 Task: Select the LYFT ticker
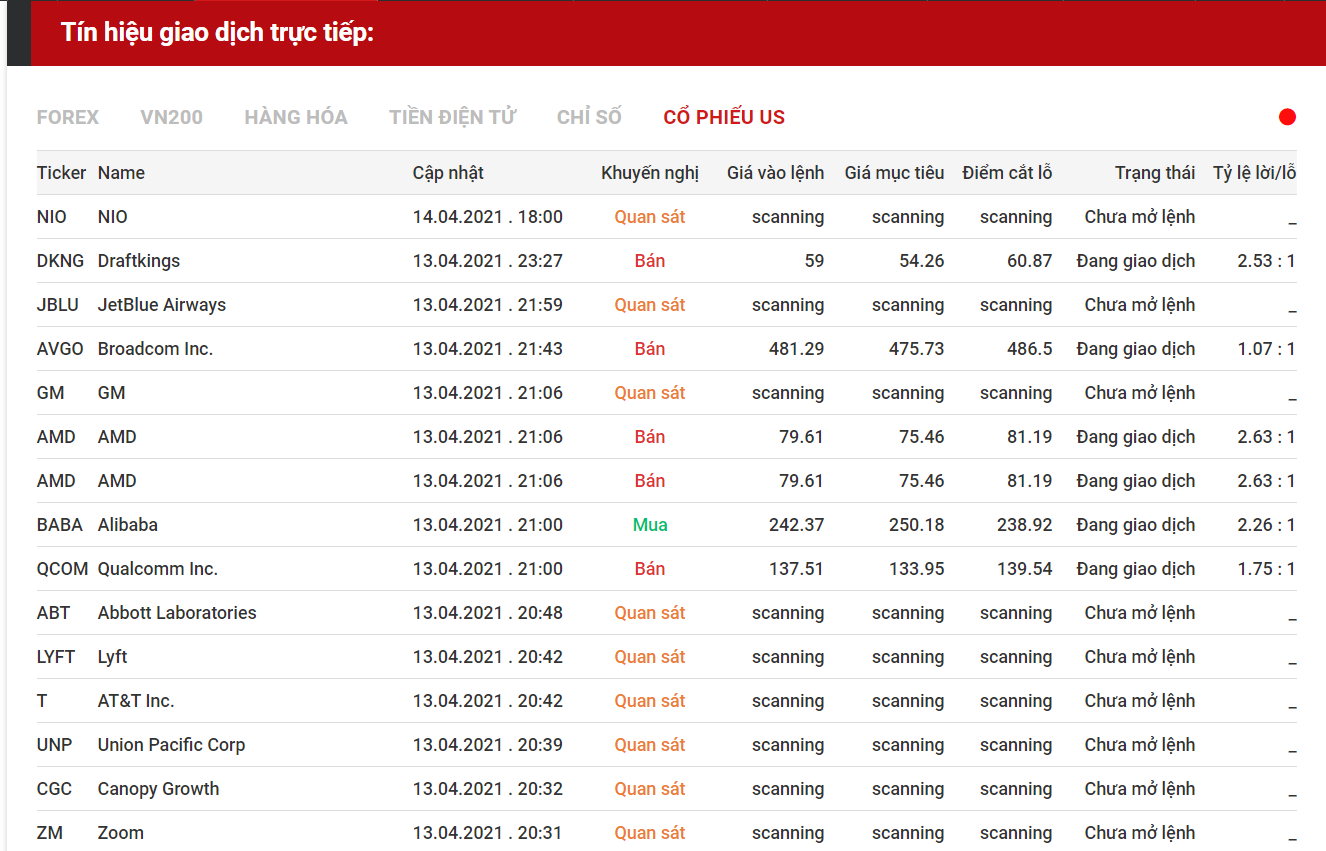[x=56, y=657]
